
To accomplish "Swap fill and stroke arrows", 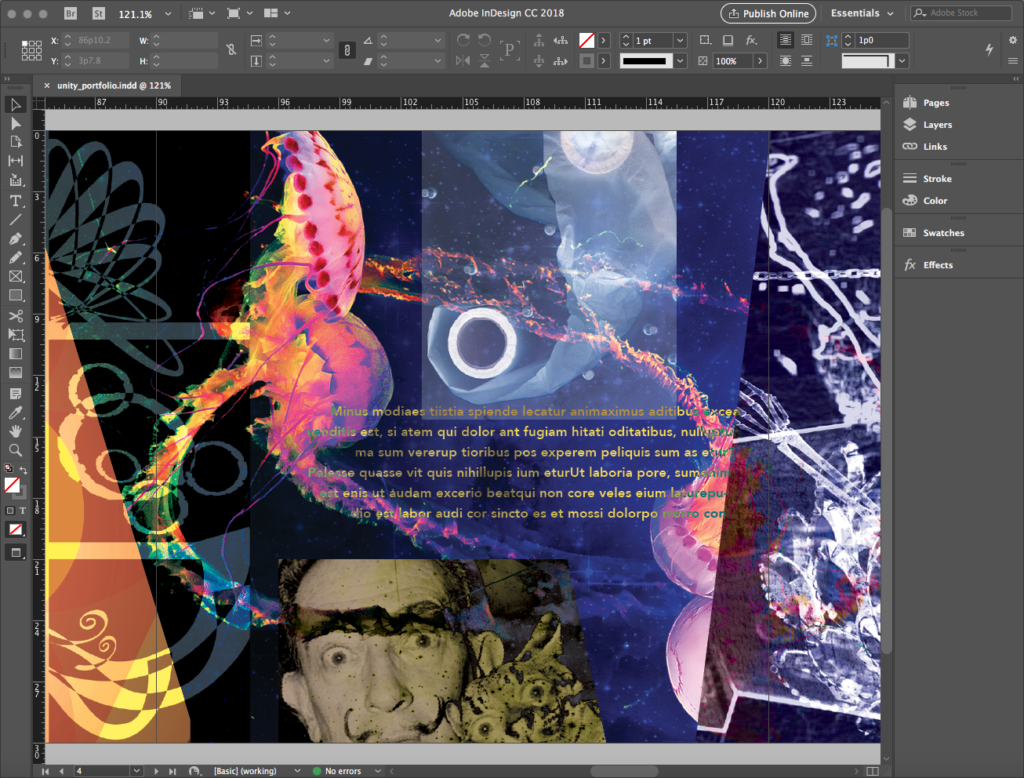I will pos(23,469).
